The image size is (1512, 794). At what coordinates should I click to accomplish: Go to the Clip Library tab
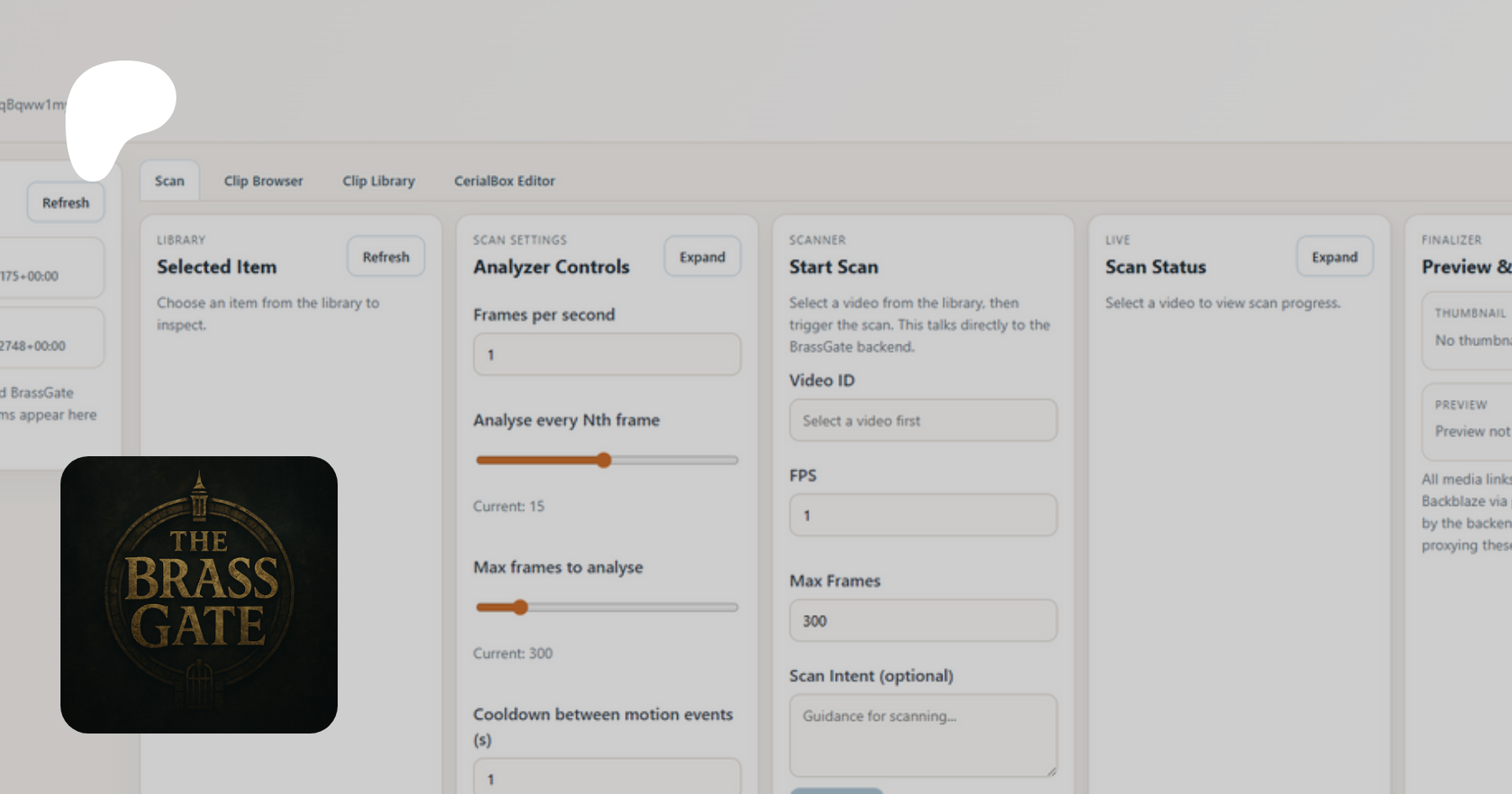[x=378, y=181]
